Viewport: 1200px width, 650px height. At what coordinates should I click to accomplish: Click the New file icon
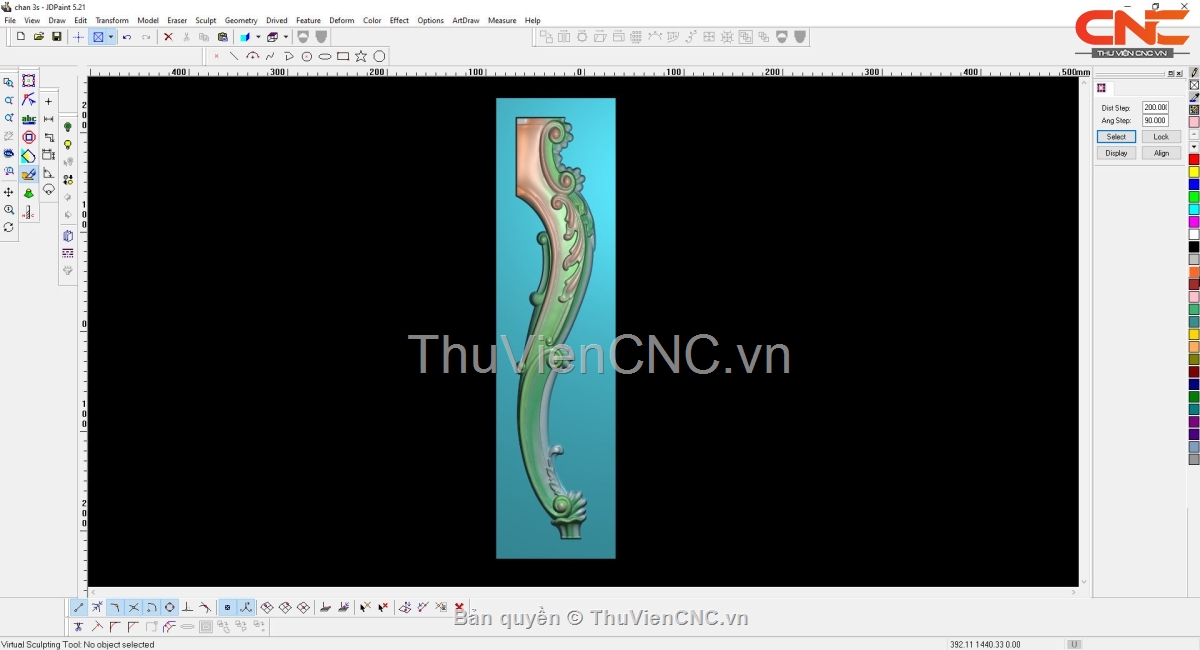(x=21, y=37)
